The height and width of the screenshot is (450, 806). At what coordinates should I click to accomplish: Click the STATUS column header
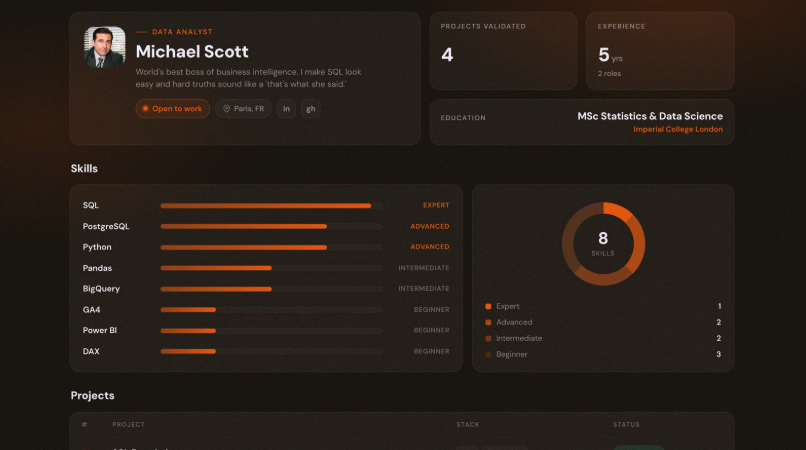[626, 424]
